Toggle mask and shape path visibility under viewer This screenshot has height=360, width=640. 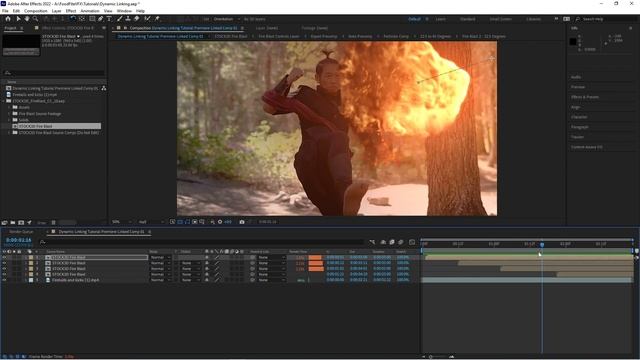coord(187,222)
